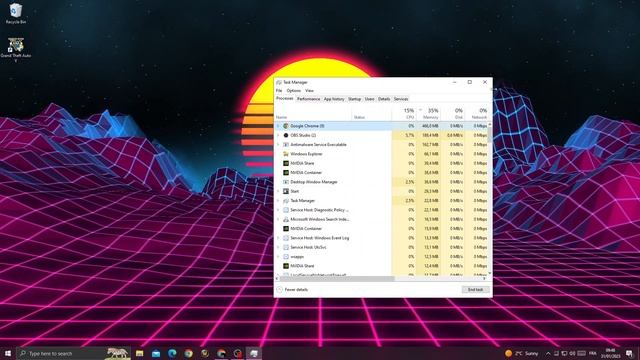640x360 pixels.
Task: Expand Service Host: Diagnostic Policy row
Action: click(278, 210)
